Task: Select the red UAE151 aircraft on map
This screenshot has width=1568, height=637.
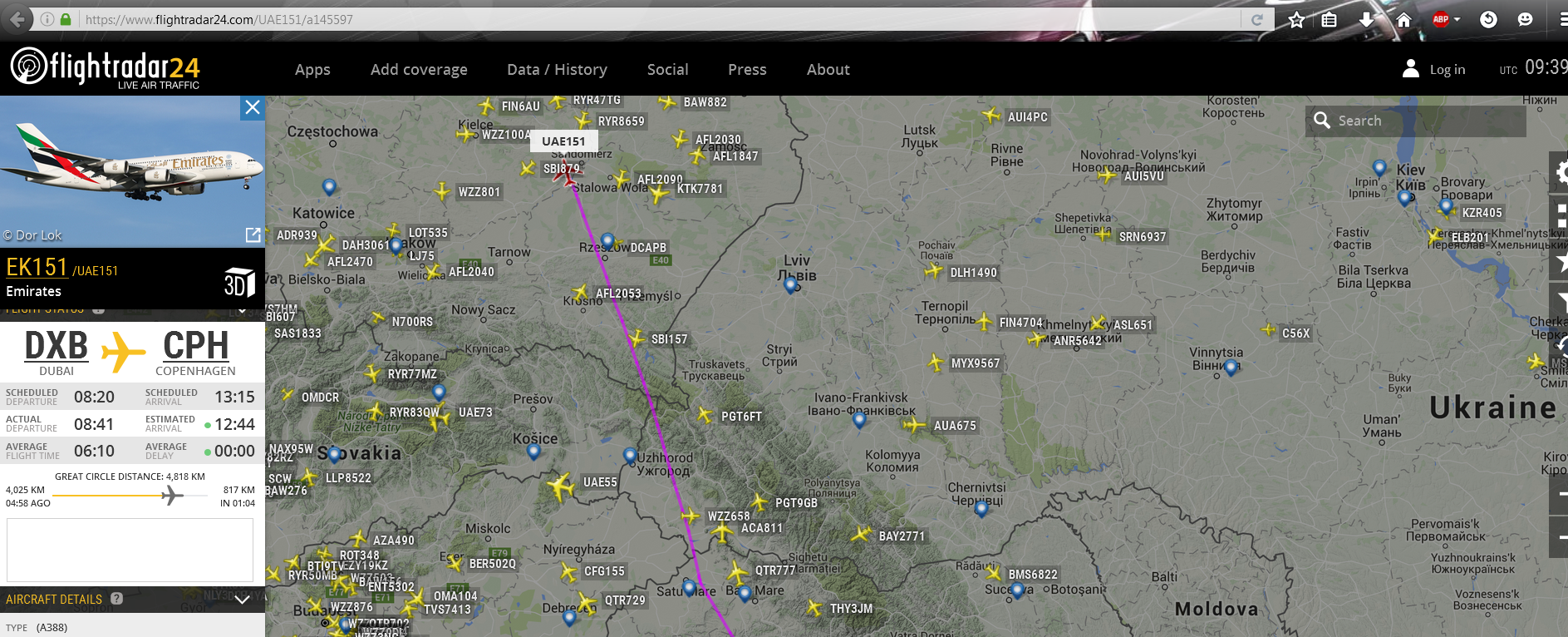Action: pos(568,175)
